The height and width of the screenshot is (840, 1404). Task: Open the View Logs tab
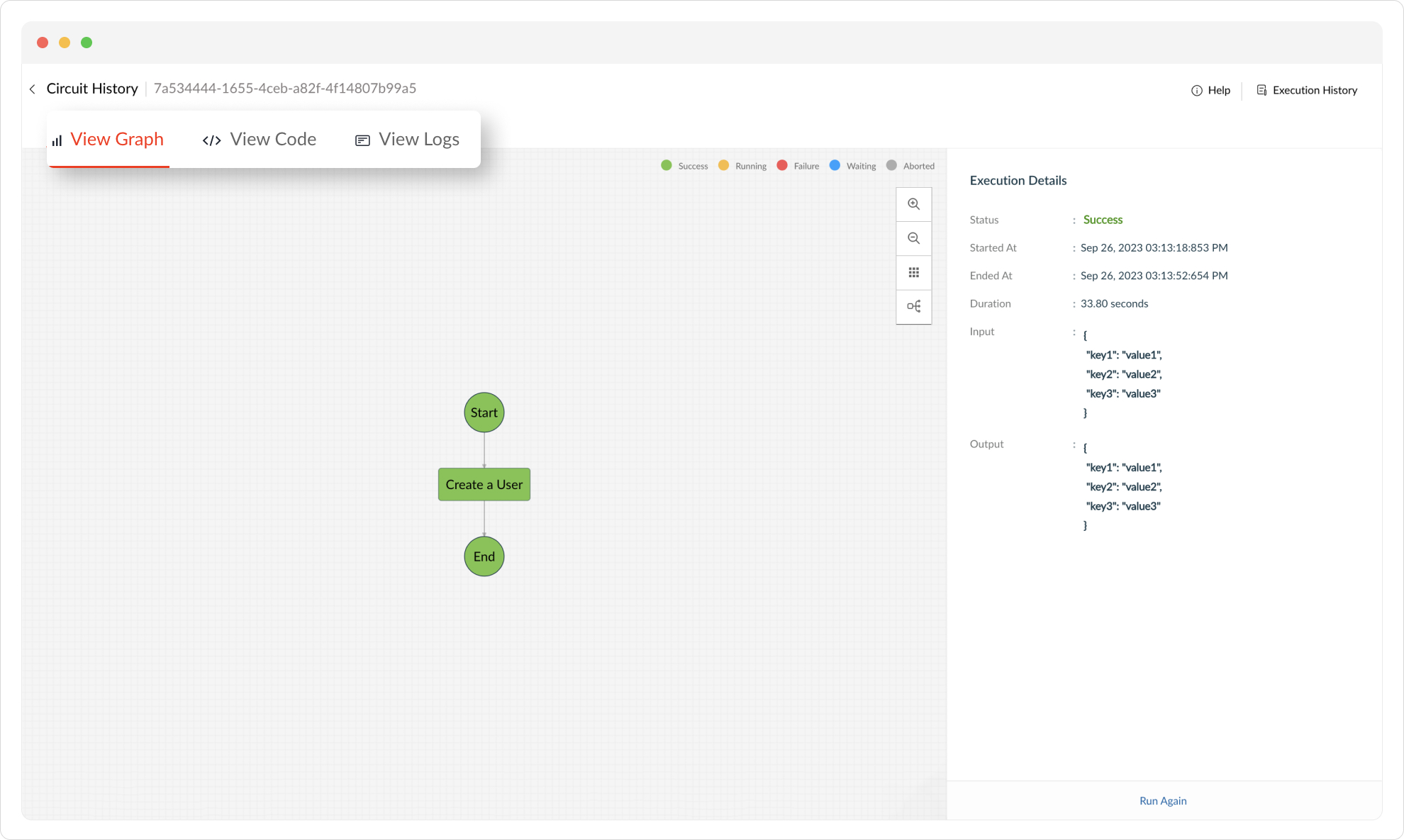(418, 140)
